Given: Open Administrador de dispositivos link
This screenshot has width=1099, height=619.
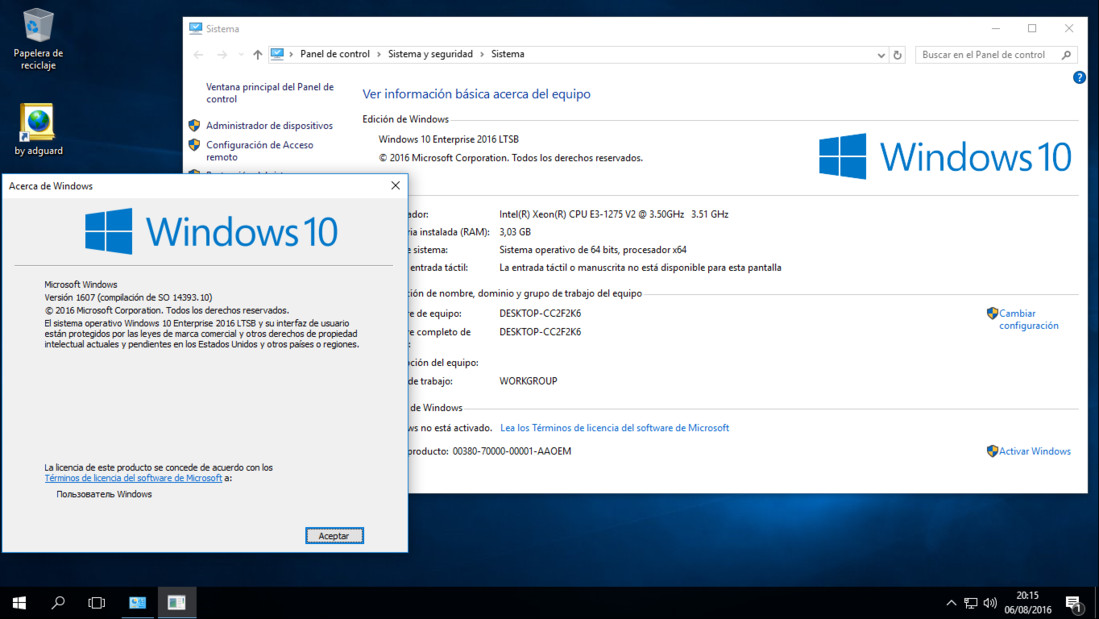Looking at the screenshot, I should (x=269, y=125).
